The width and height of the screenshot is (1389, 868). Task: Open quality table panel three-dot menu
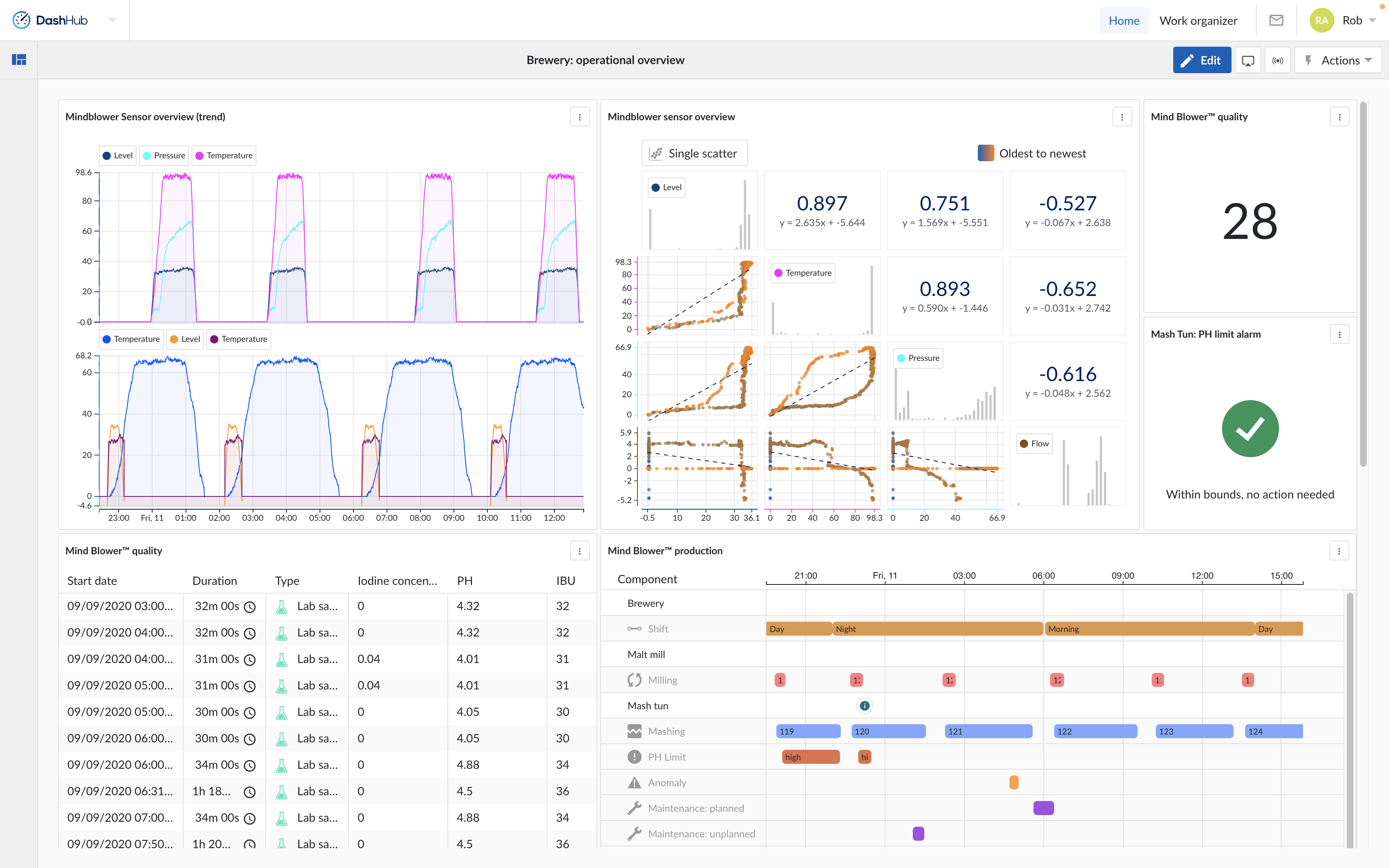pos(580,551)
